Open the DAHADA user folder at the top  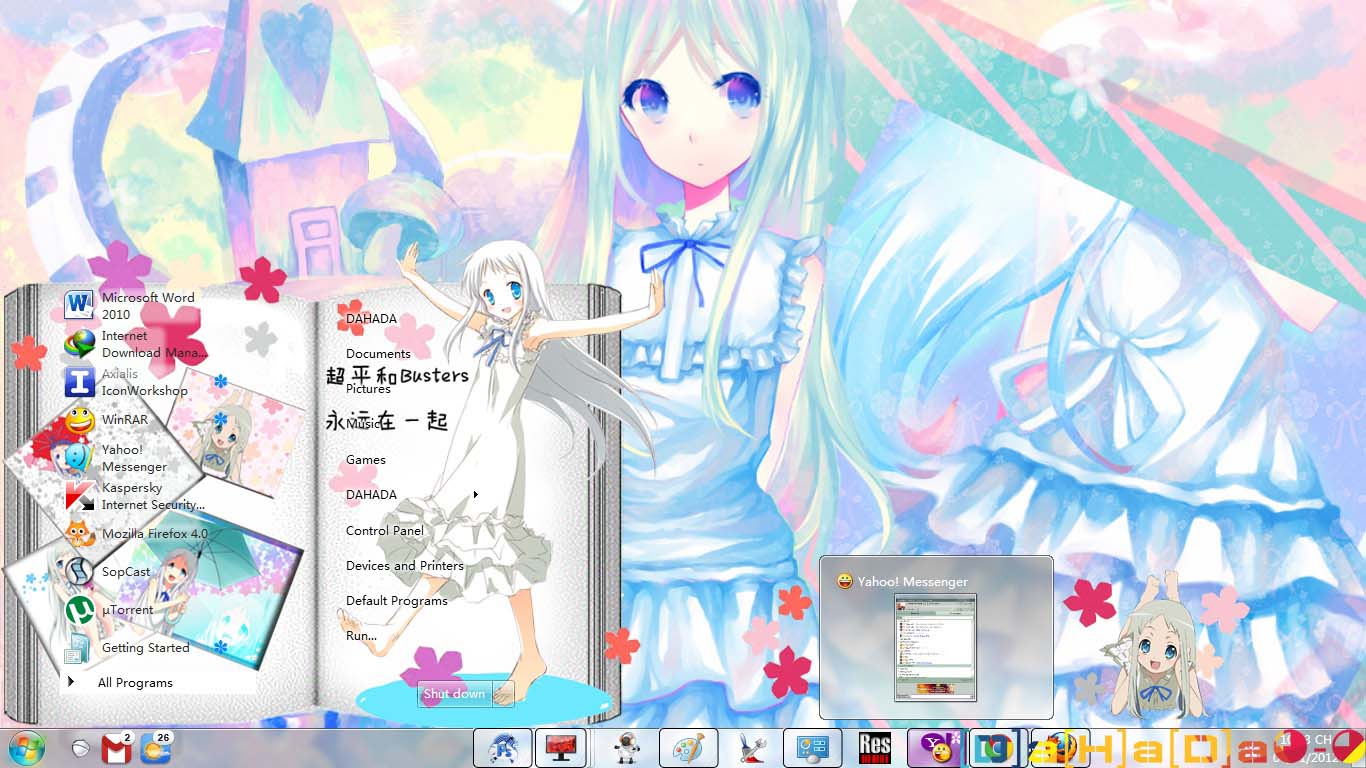click(371, 319)
